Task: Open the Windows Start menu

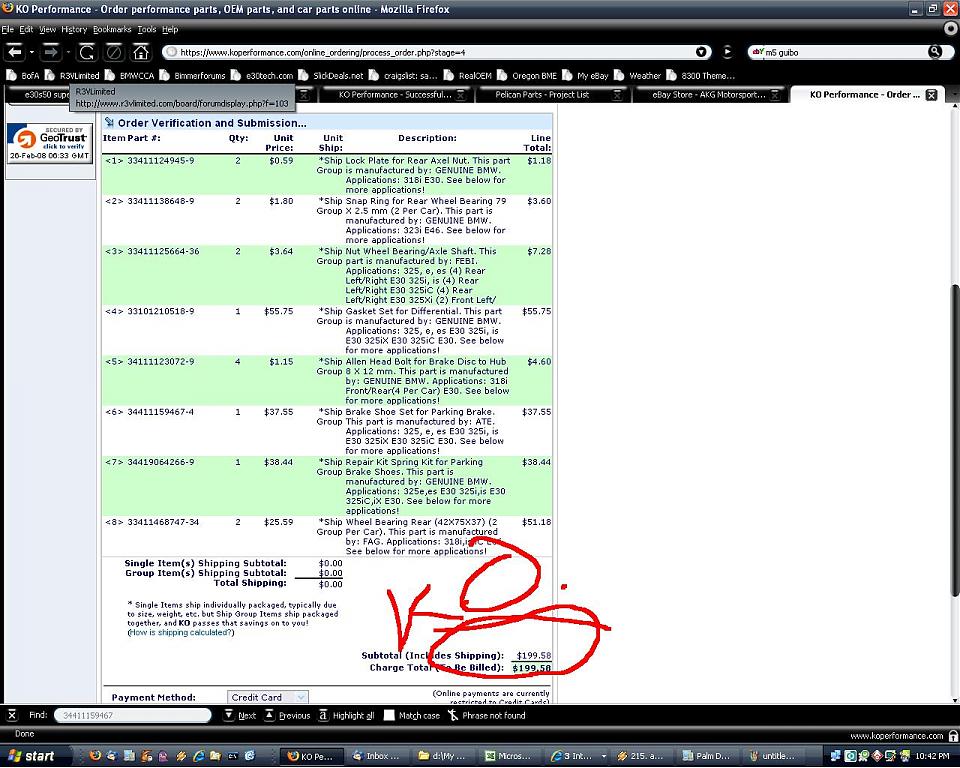Action: pos(31,756)
